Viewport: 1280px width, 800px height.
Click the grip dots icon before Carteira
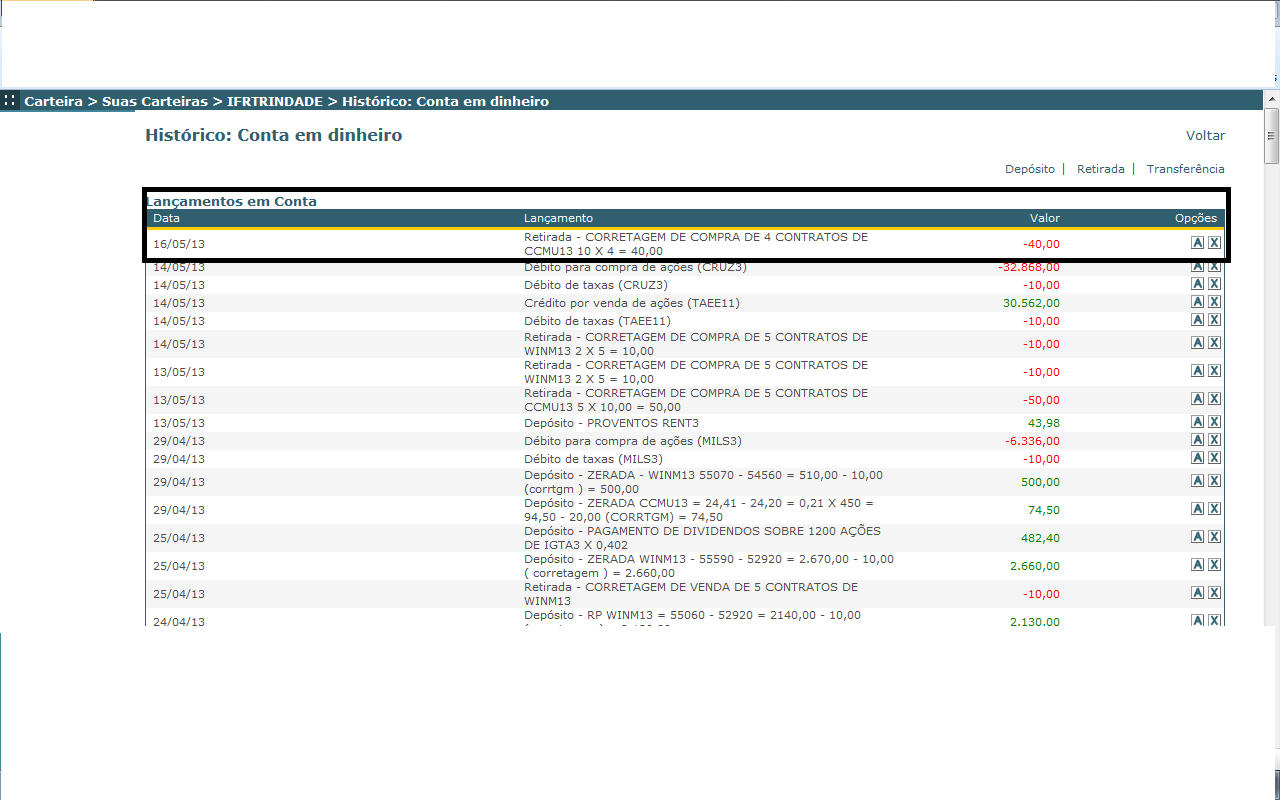9,100
